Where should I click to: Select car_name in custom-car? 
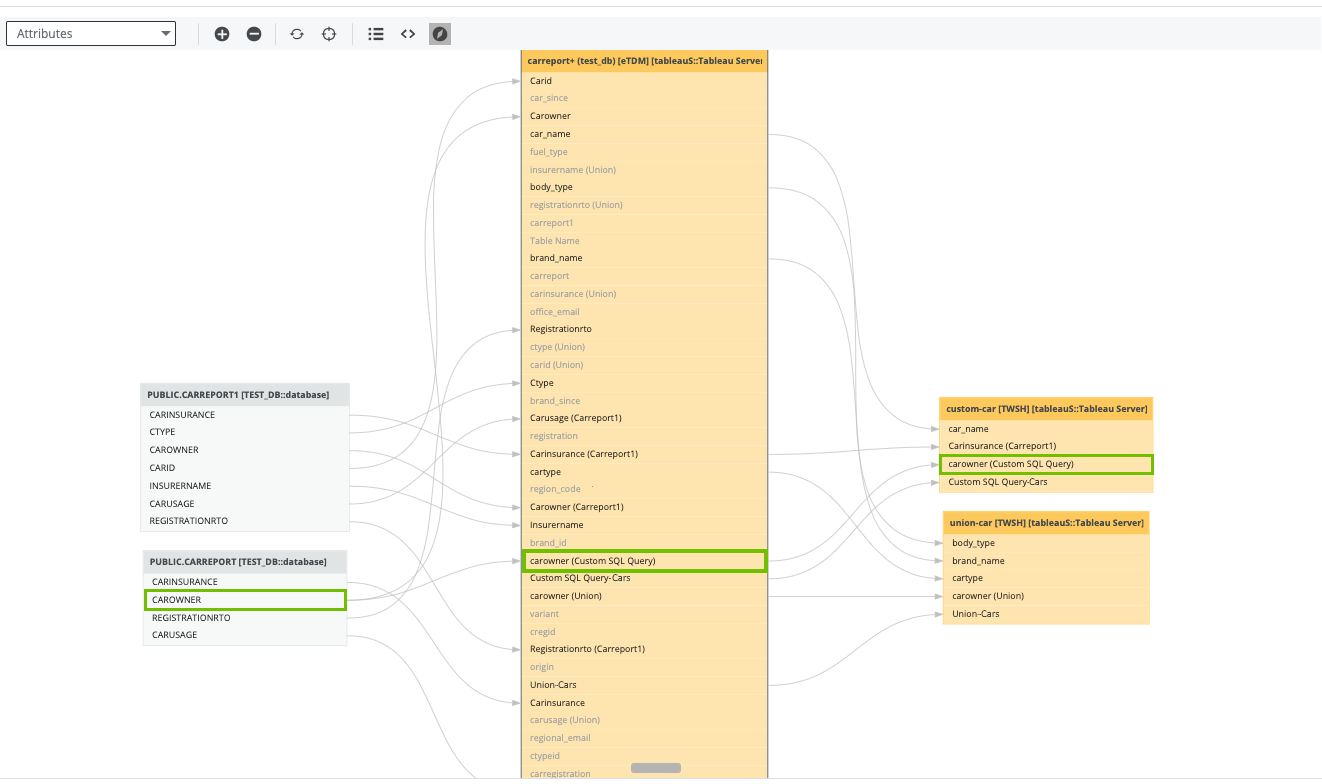[x=1046, y=429]
